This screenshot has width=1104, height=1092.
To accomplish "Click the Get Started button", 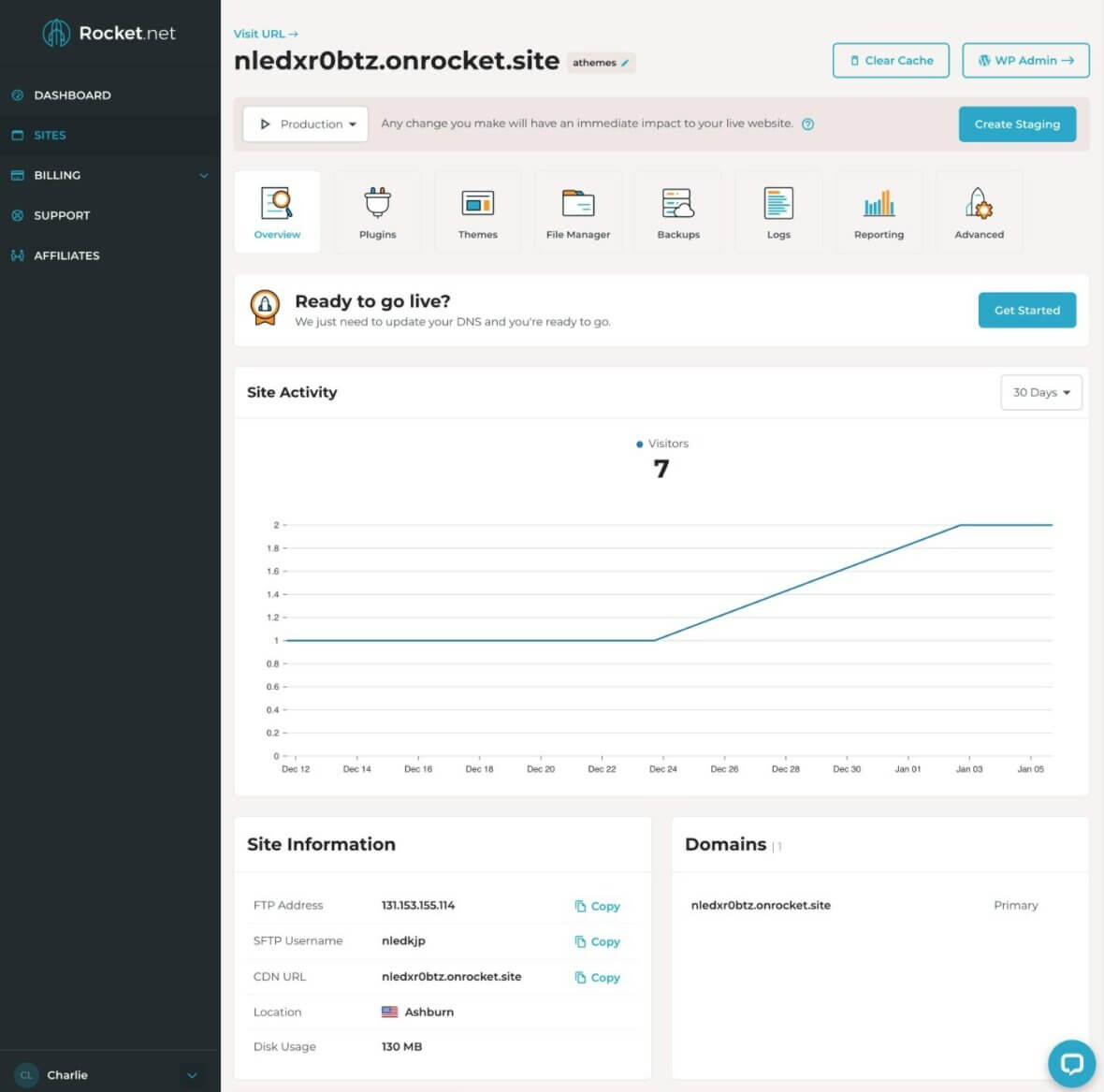I will tap(1026, 310).
